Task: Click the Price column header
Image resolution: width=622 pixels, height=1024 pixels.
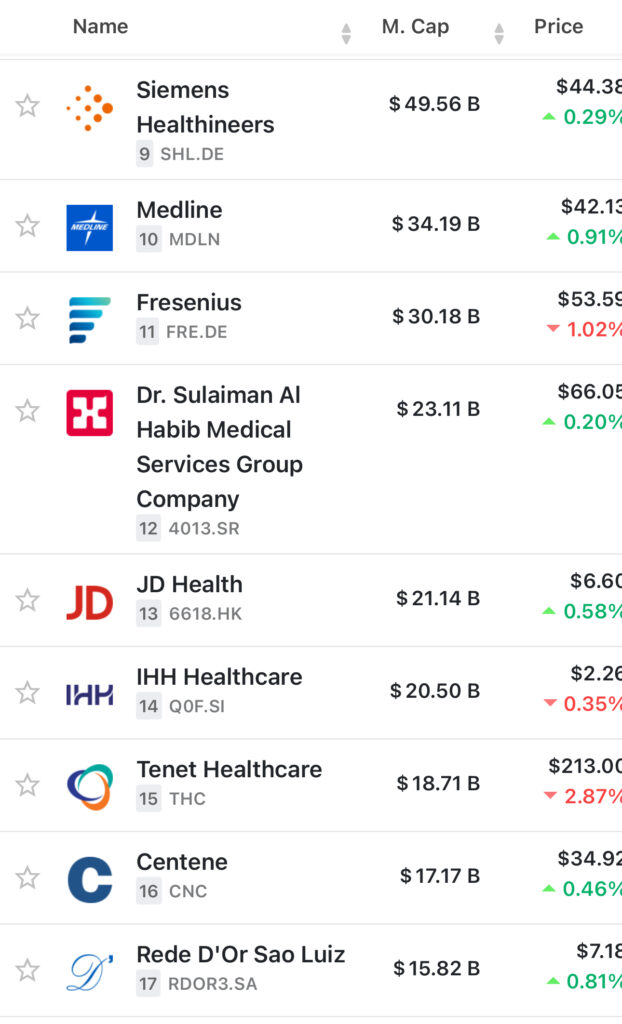Action: pyautogui.click(x=558, y=27)
